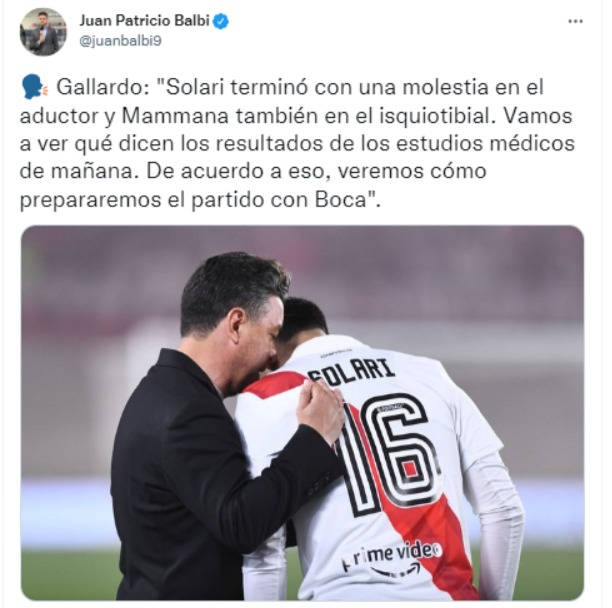Open the three-dot more options menu
This screenshot has width=612, height=608.
pos(575,22)
